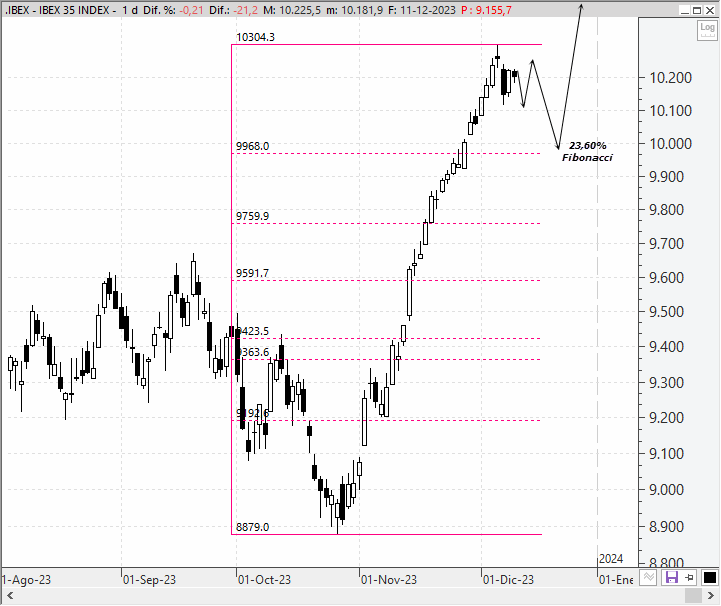This screenshot has height=606, width=721.
Task: Minimize the IBEX chart window
Action: pos(685,11)
